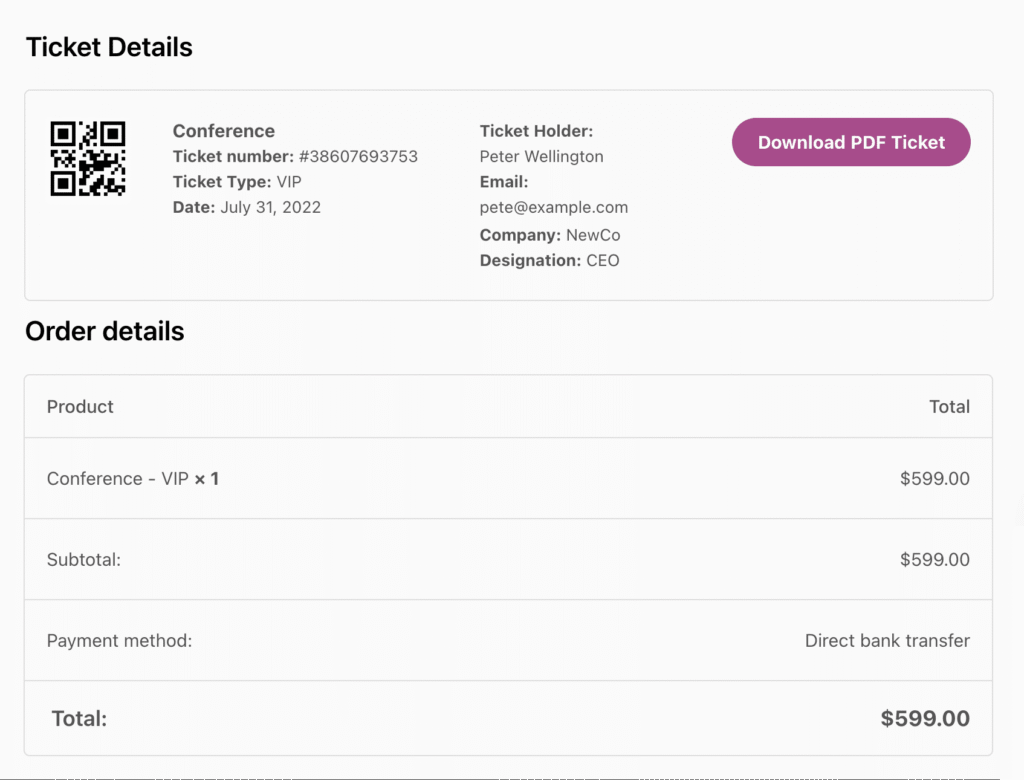Click the Subtotal row label
The height and width of the screenshot is (781, 1024).
click(x=83, y=560)
